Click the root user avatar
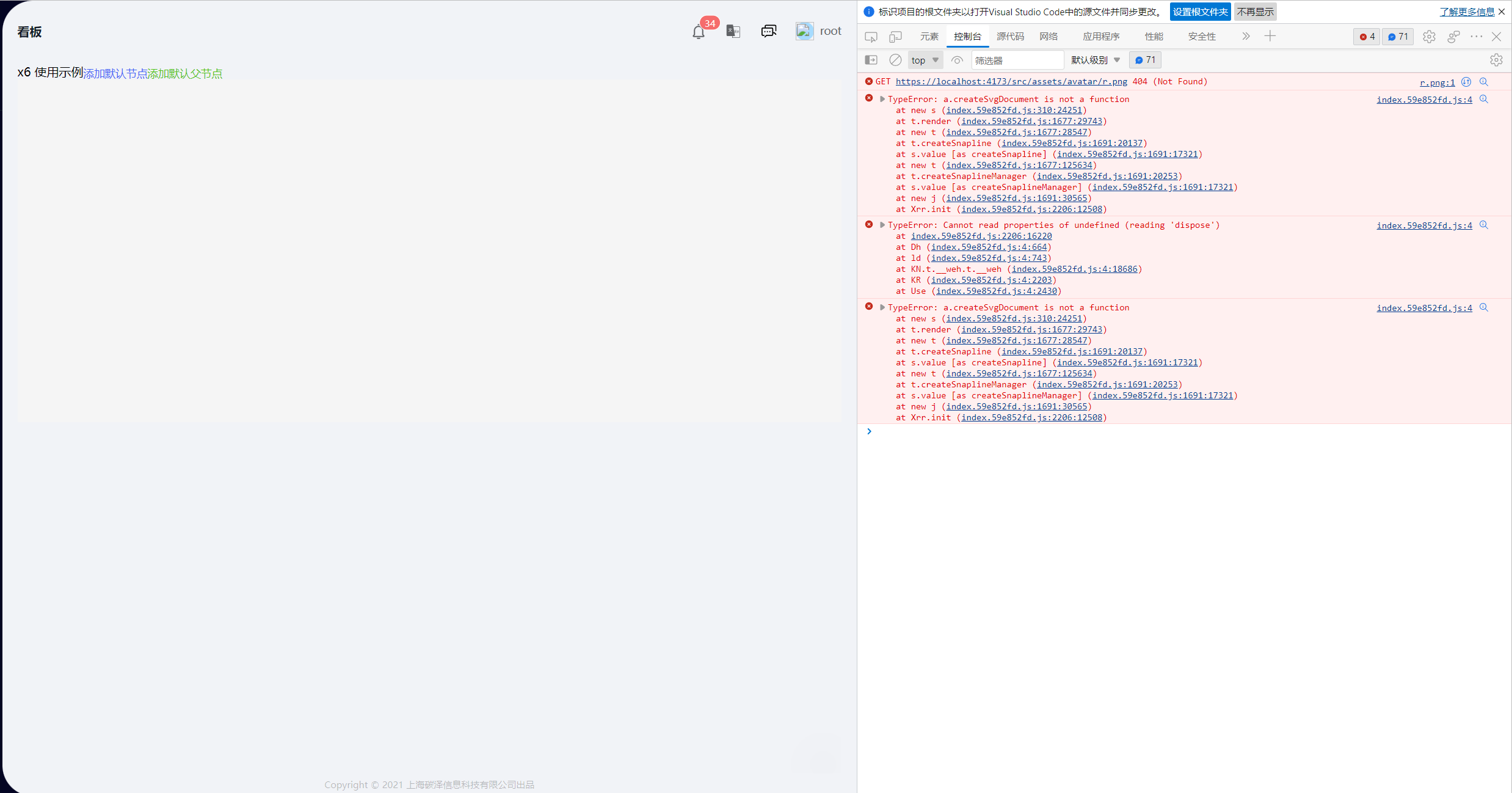This screenshot has width=1512, height=793. tap(804, 31)
